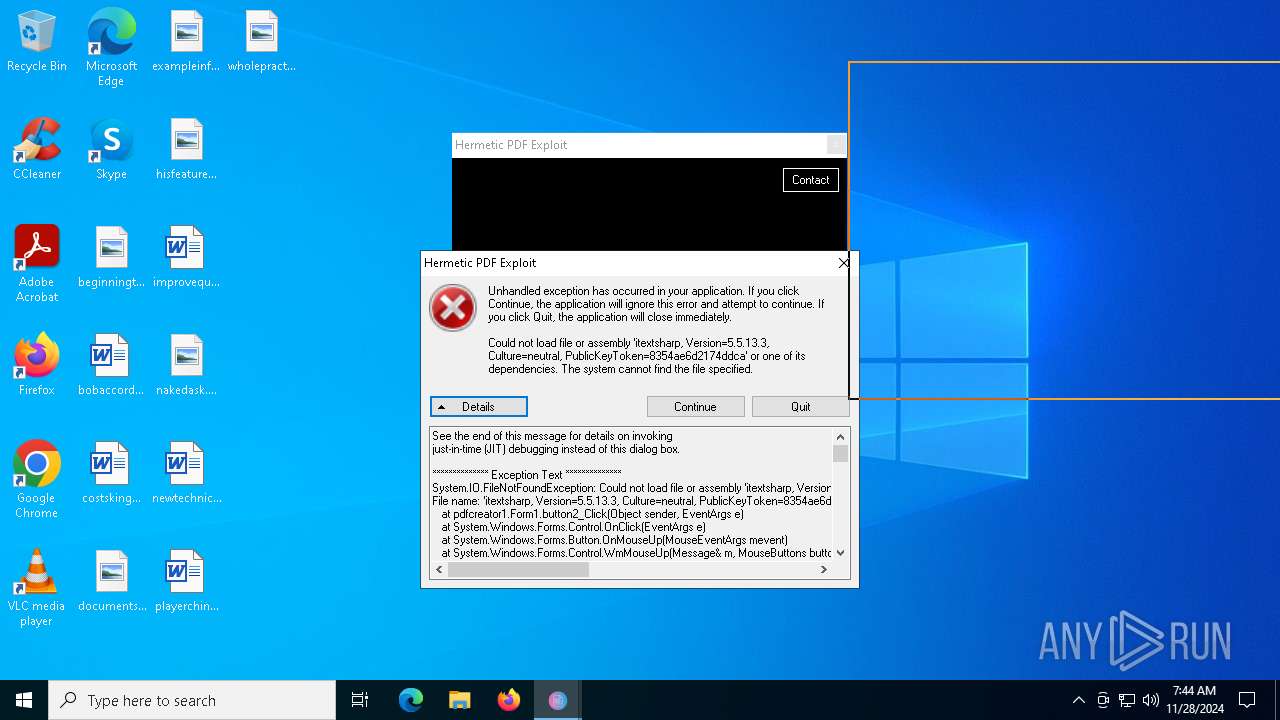Collapse the Details section

(x=479, y=407)
